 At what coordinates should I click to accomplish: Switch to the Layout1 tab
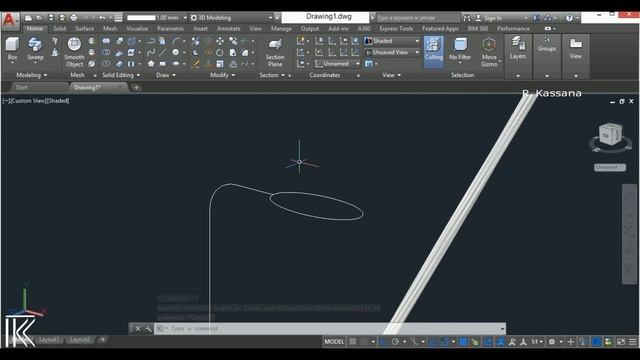pyautogui.click(x=49, y=340)
